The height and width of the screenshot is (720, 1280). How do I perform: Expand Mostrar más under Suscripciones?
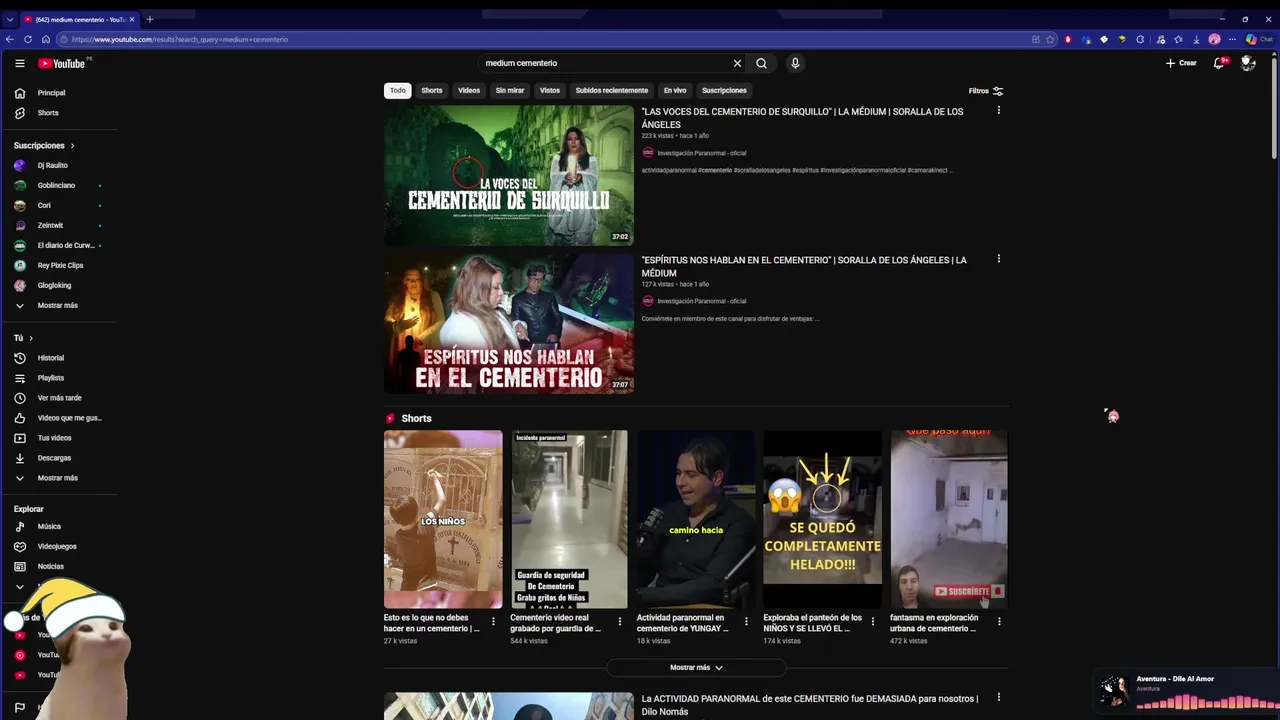[59, 305]
